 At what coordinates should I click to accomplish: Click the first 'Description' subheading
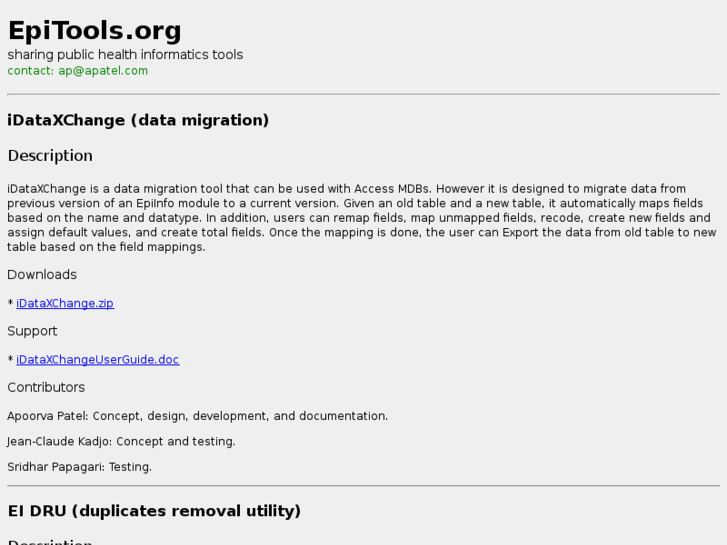tap(50, 156)
